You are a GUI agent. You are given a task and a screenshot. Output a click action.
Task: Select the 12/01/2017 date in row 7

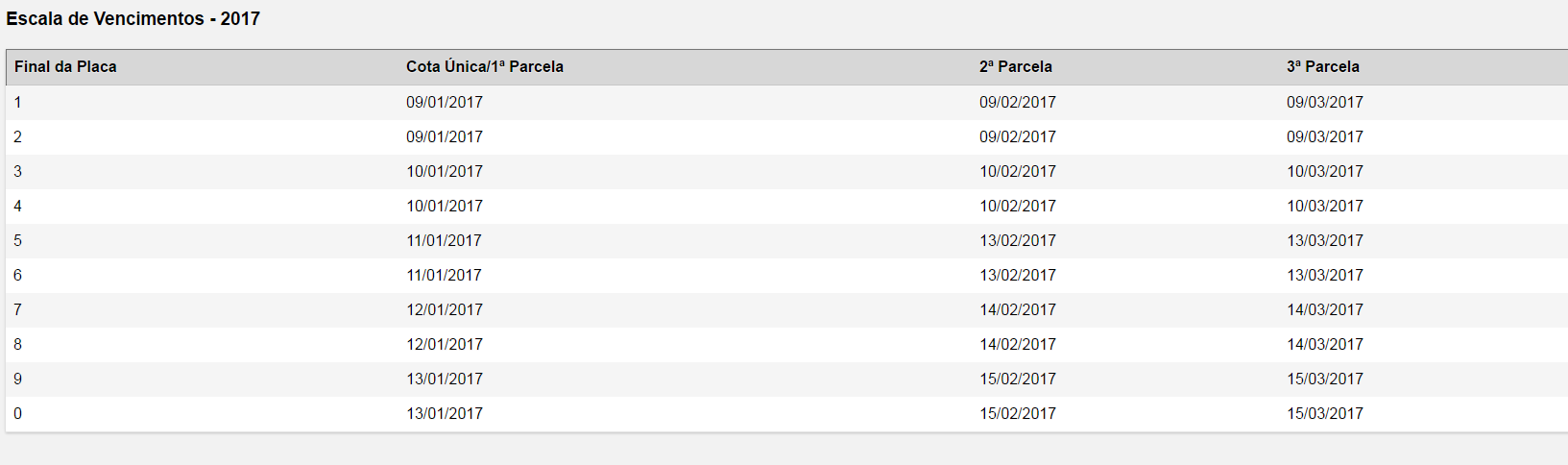tap(445, 309)
